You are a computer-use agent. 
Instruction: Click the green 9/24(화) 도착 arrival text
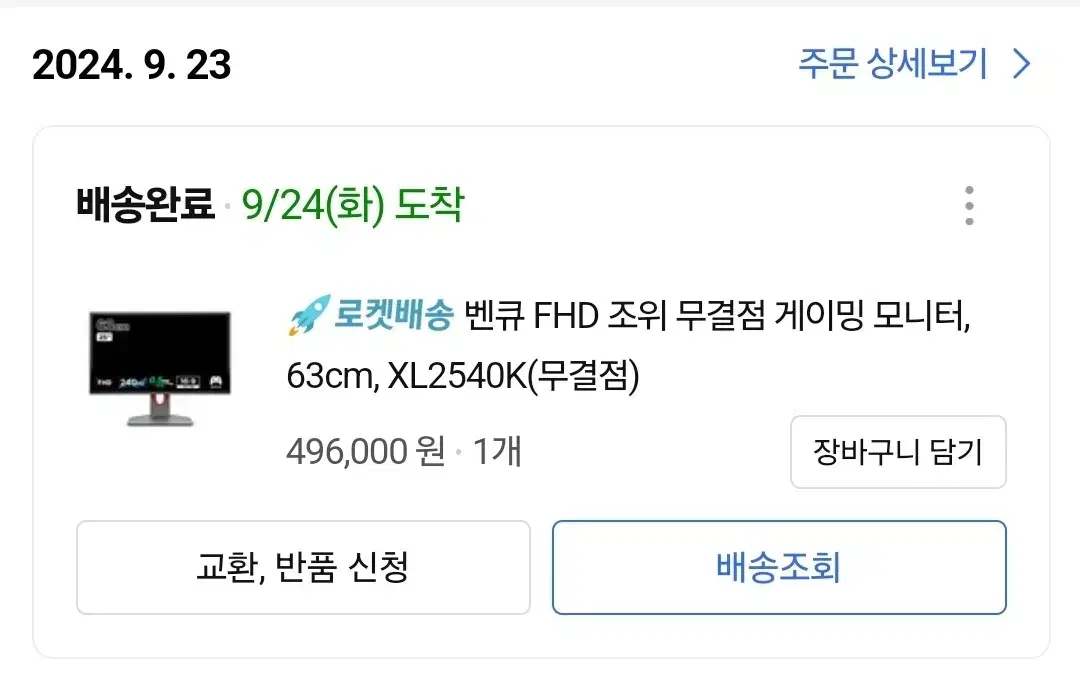click(353, 205)
